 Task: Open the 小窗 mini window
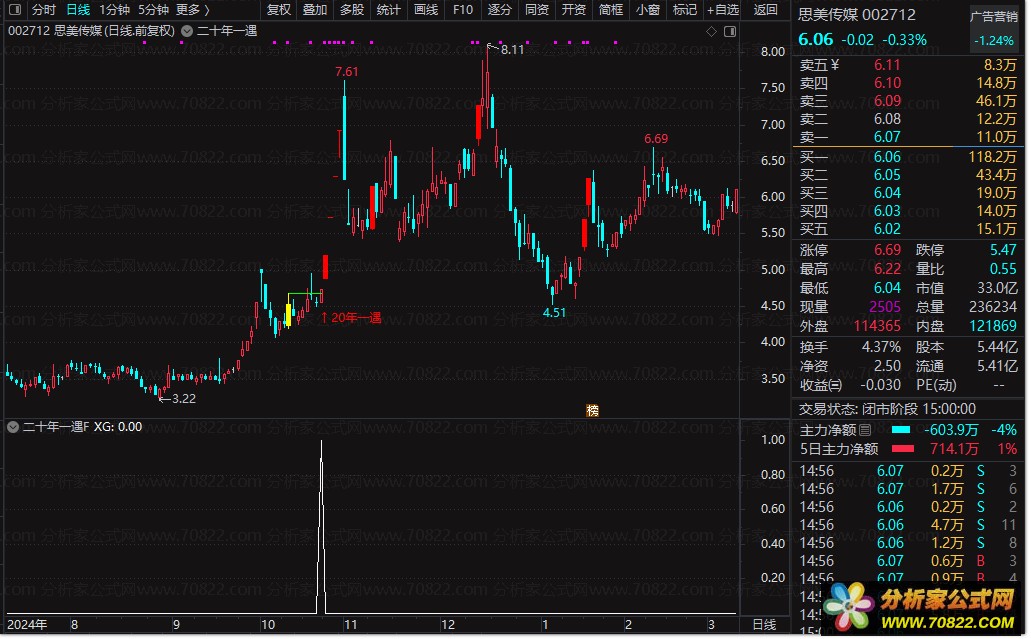(x=648, y=10)
